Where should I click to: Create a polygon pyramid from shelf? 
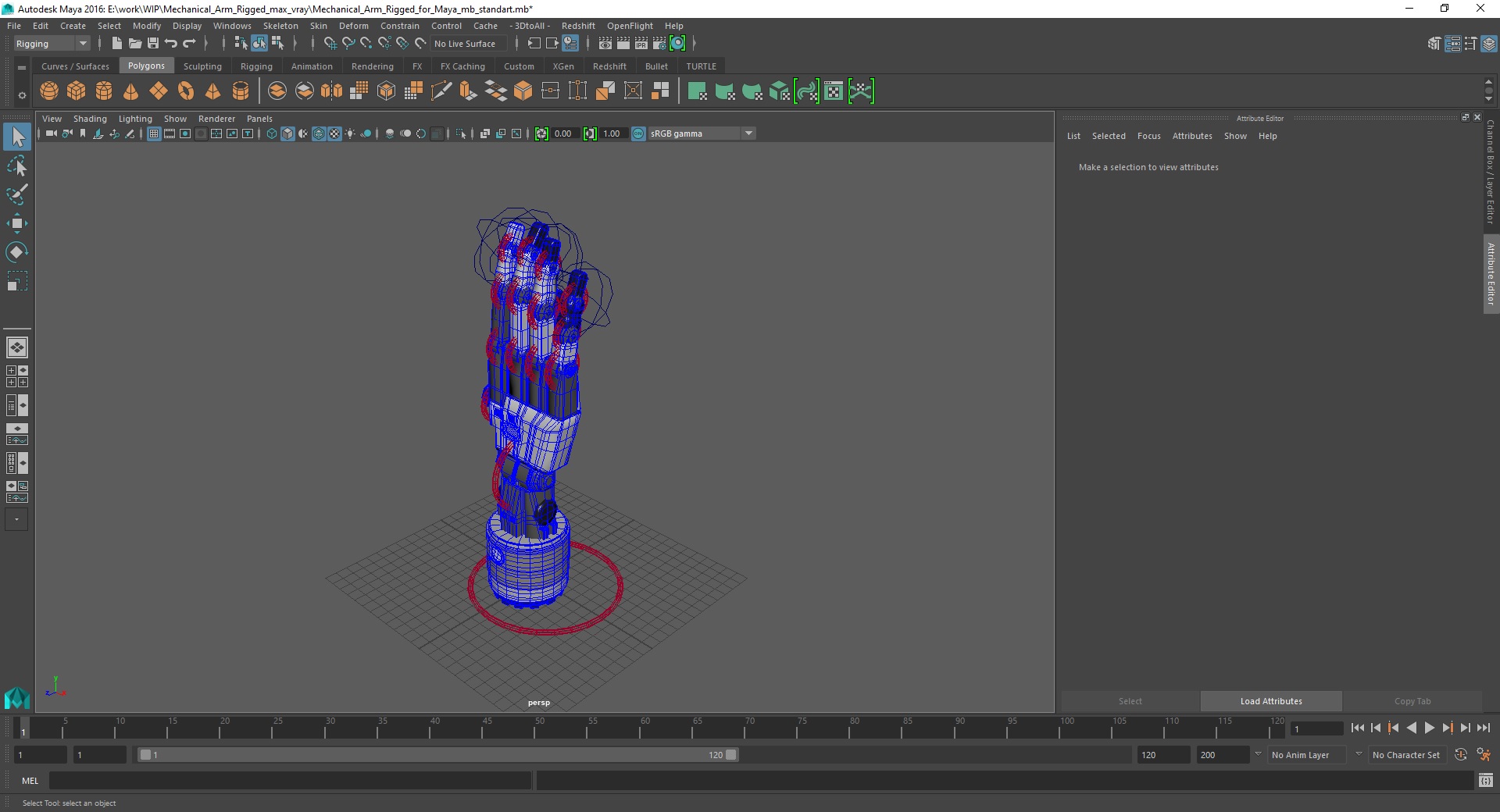tap(213, 91)
